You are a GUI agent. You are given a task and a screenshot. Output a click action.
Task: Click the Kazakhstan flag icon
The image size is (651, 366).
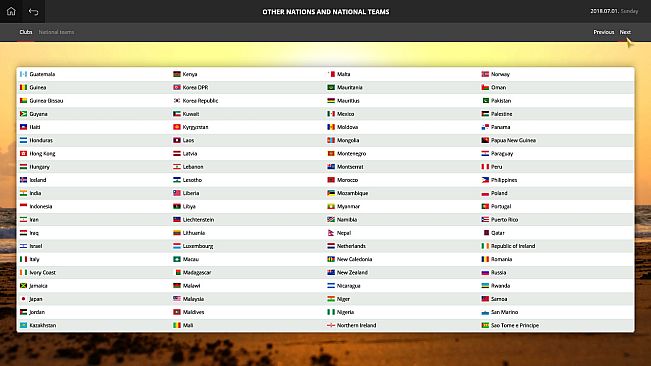click(x=24, y=325)
